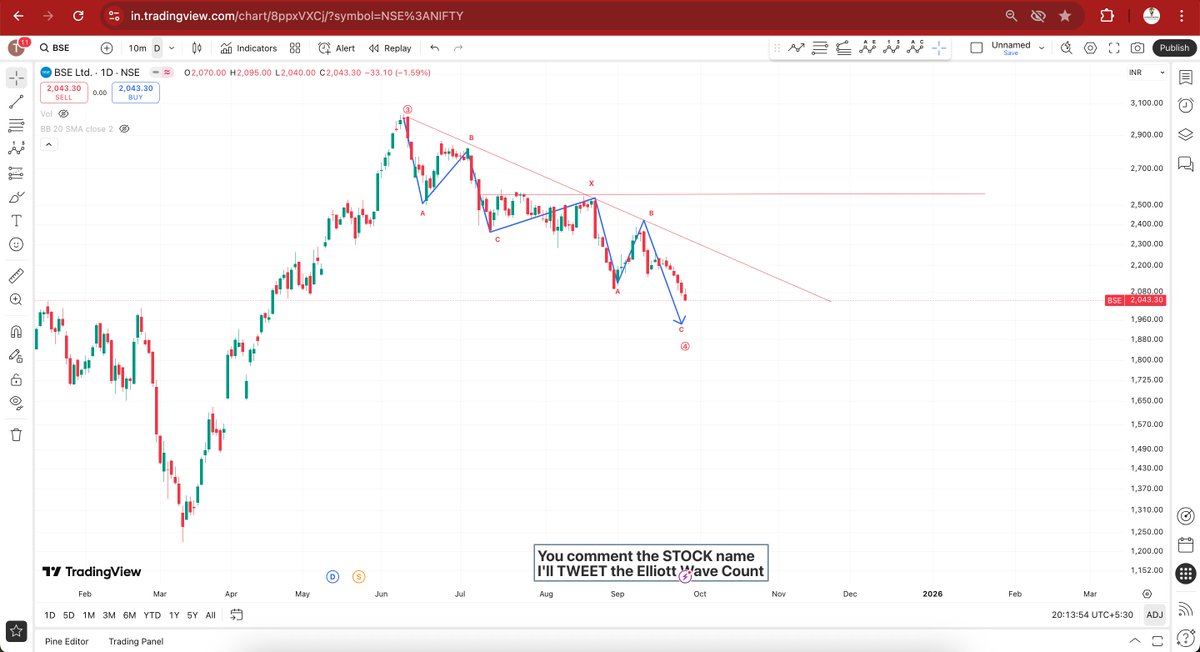Select Elliott 12345 impulse wave tool
The image size is (1200, 652).
tap(891, 47)
